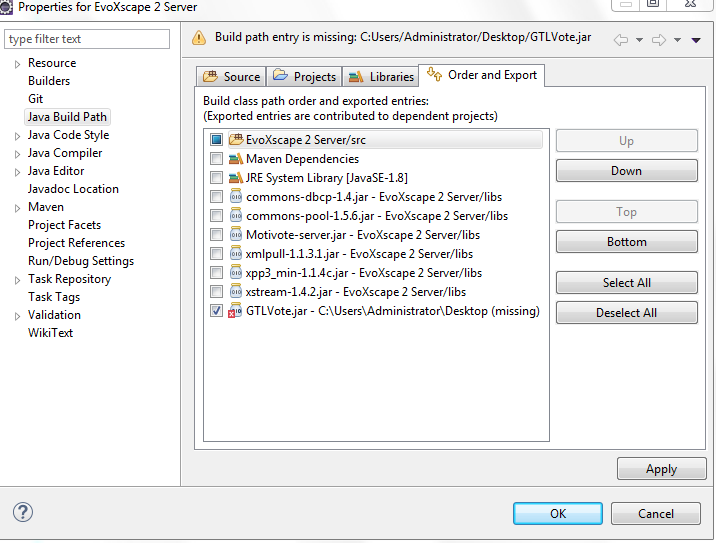This screenshot has height=543, width=716.
Task: Click the xmlpull-1.1.3.1.jar jar icon
Action: tap(236, 253)
